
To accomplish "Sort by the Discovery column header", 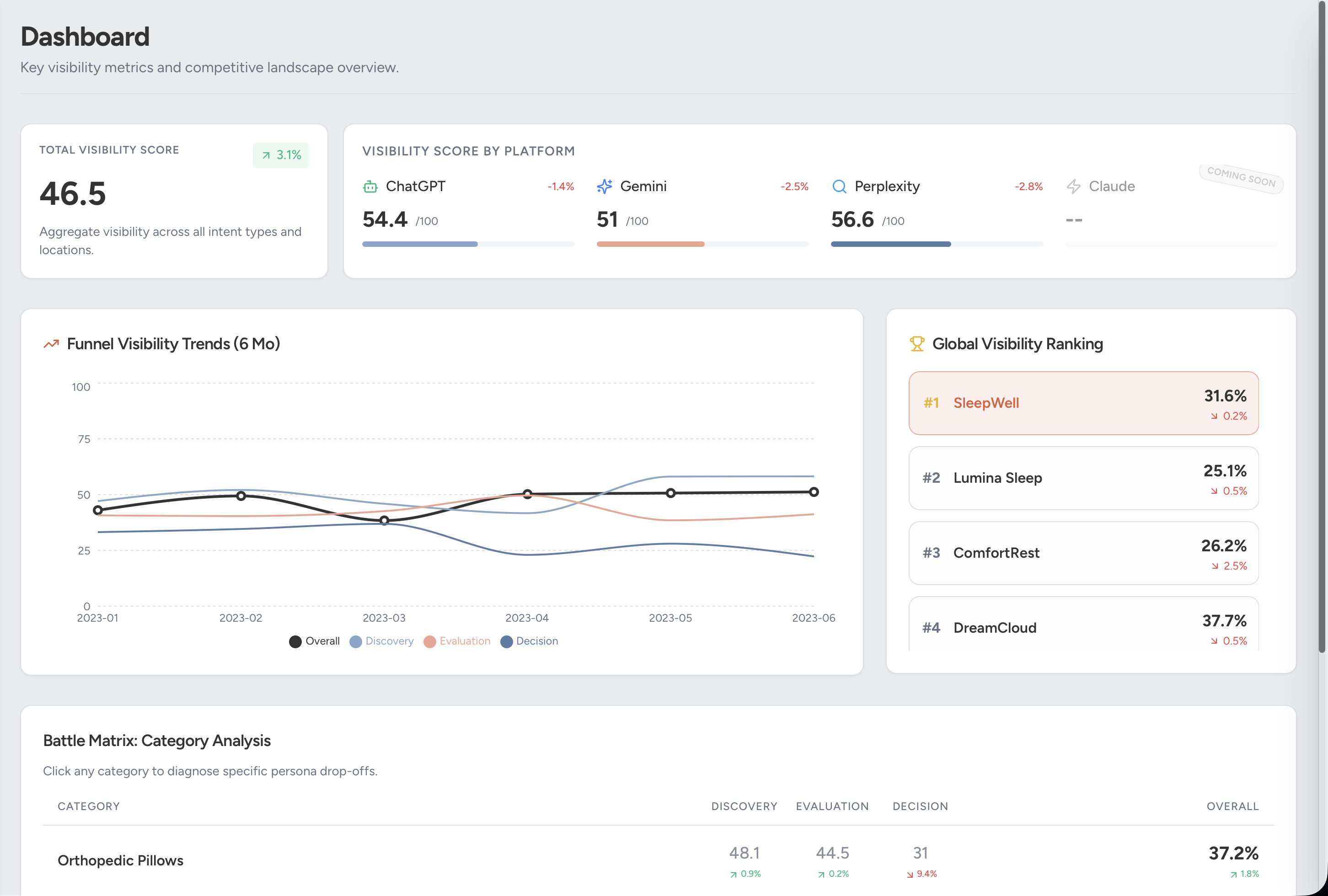I will coord(744,806).
